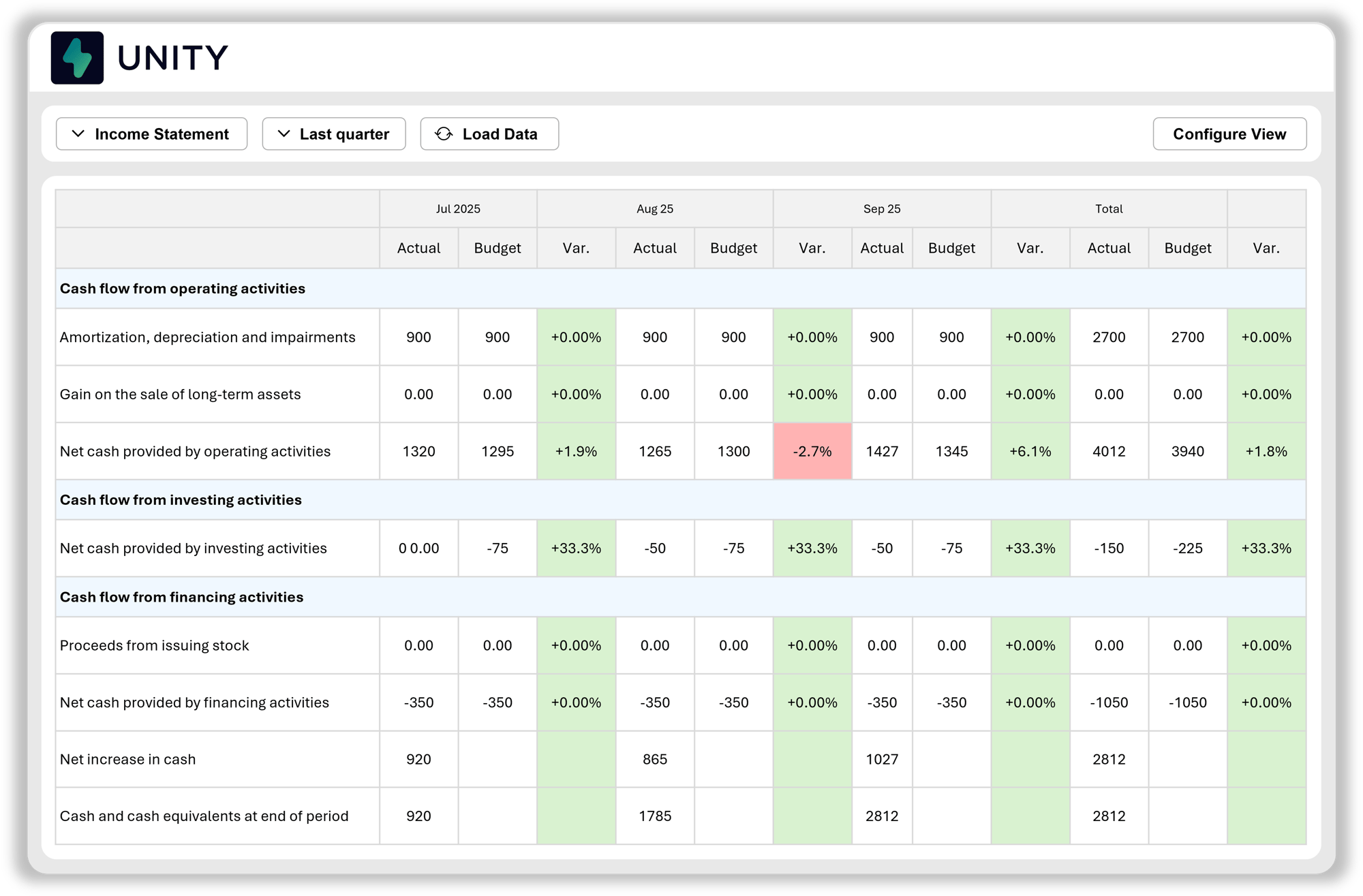The width and height of the screenshot is (1363, 896).
Task: Click the Unity lightning bolt logo
Action: 77,58
